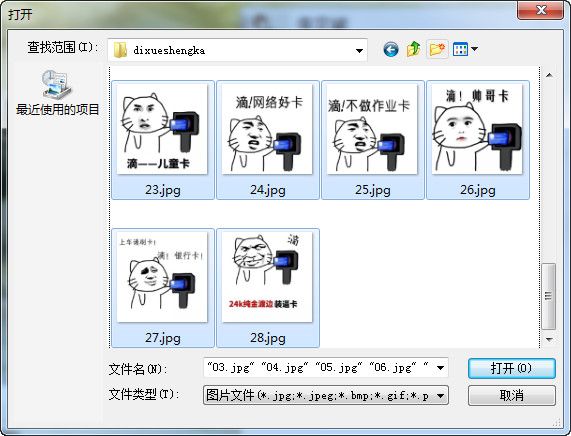Click the file name label 28.jpg
Screen dimensions: 571x436
pos(268,338)
